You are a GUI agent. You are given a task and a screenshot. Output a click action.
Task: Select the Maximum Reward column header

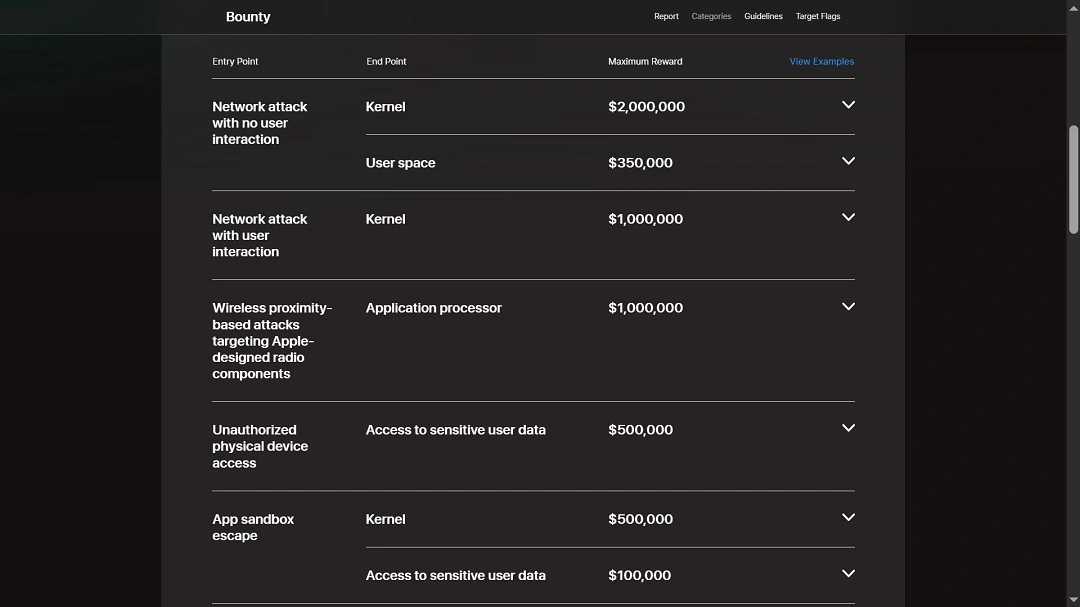(x=644, y=61)
